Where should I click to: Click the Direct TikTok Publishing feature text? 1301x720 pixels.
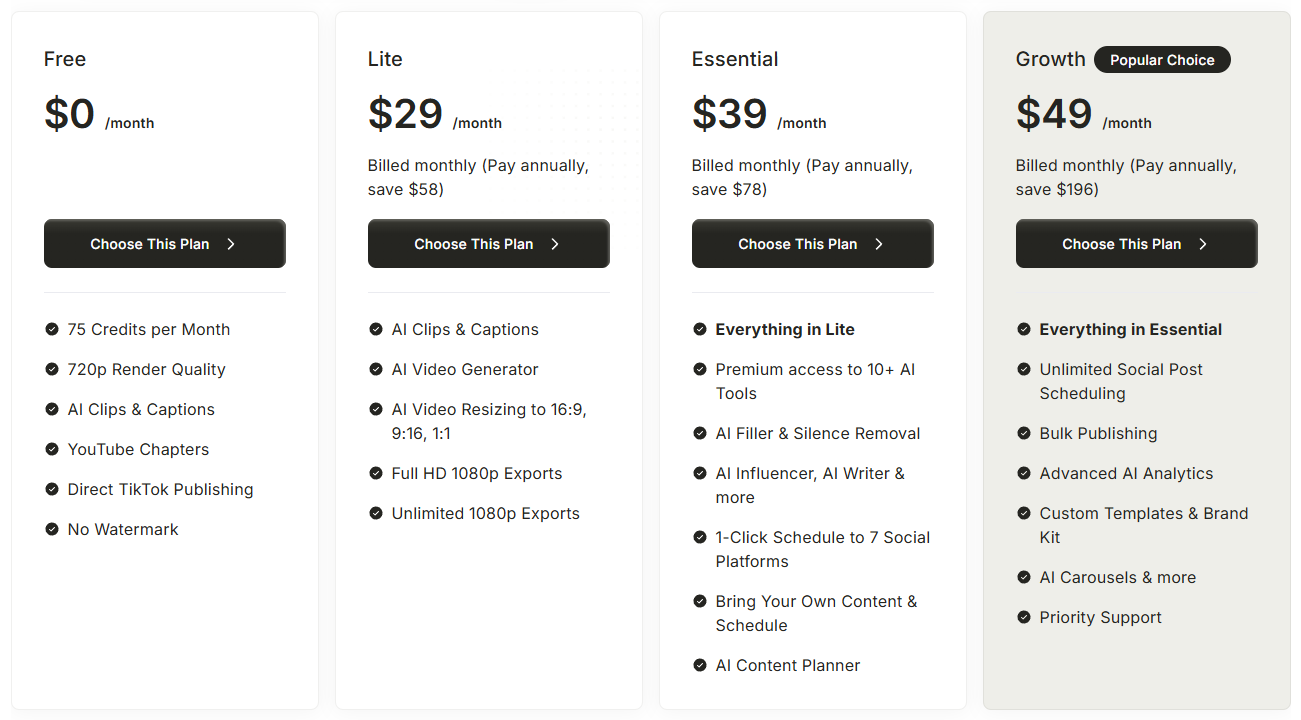[160, 489]
